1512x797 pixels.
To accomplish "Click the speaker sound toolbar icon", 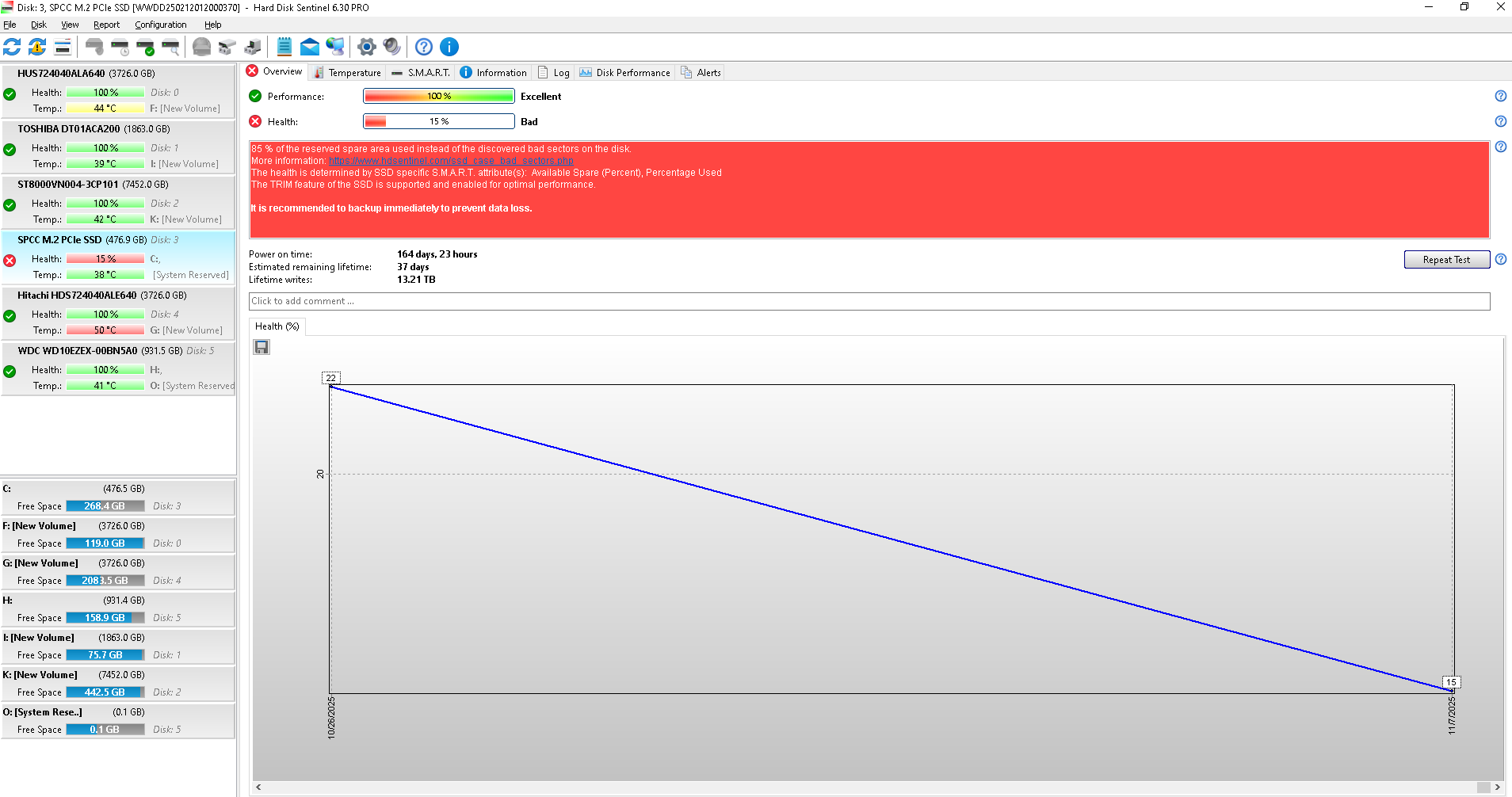I will (x=391, y=47).
